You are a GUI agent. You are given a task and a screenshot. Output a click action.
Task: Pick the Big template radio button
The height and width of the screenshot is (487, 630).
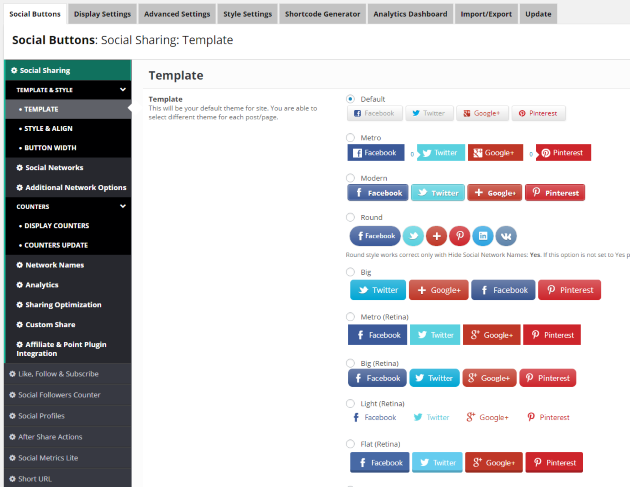point(350,272)
